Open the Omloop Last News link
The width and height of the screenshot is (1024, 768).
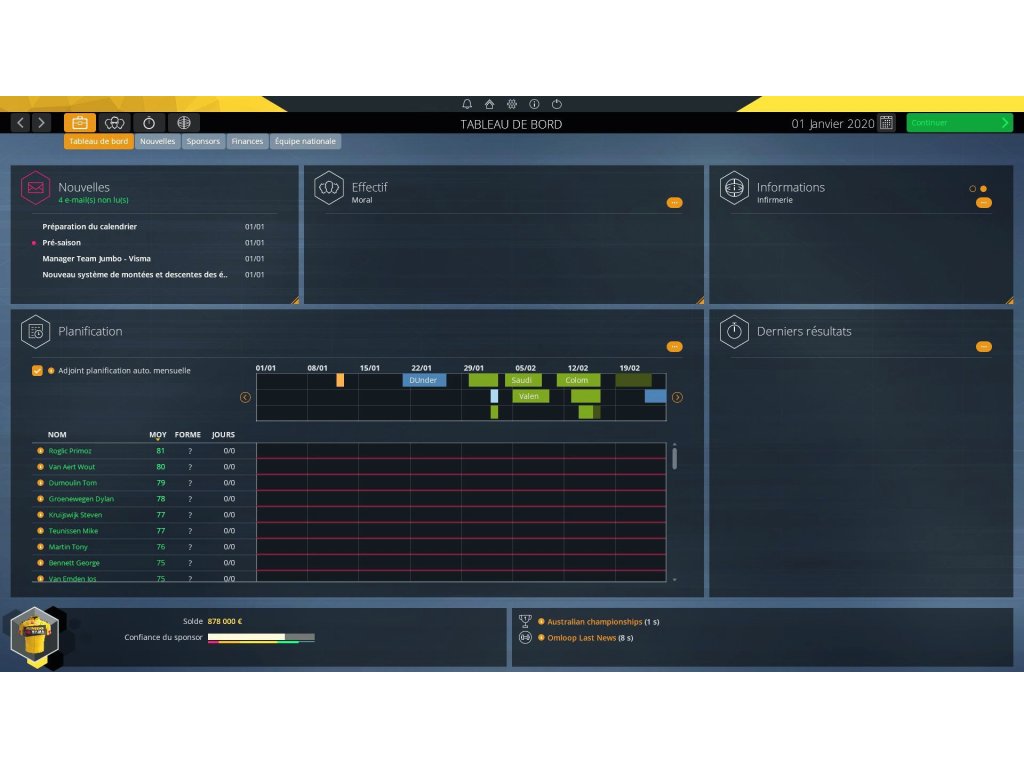pos(581,637)
